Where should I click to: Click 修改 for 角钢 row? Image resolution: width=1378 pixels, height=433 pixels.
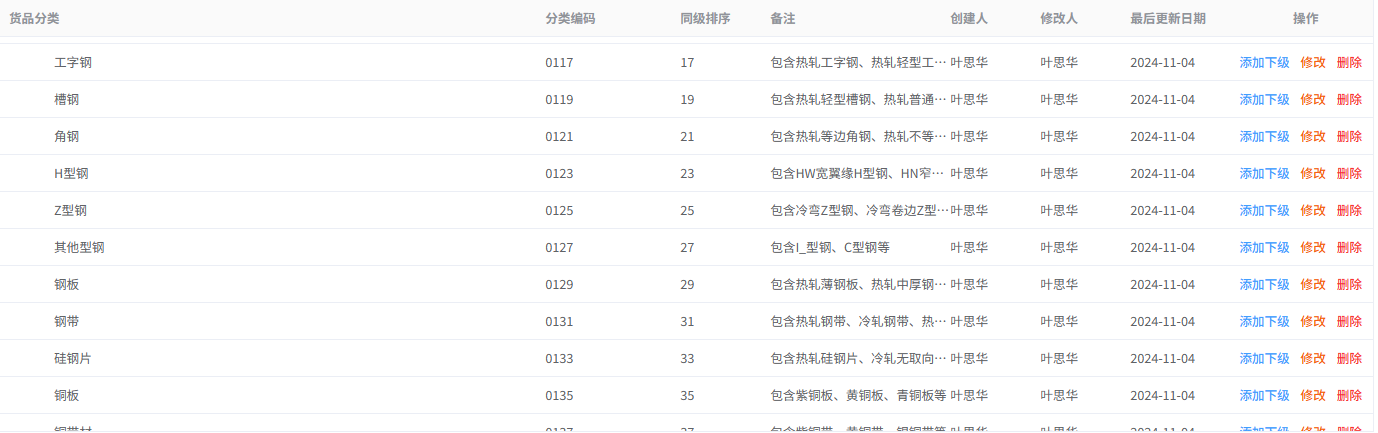[1313, 136]
